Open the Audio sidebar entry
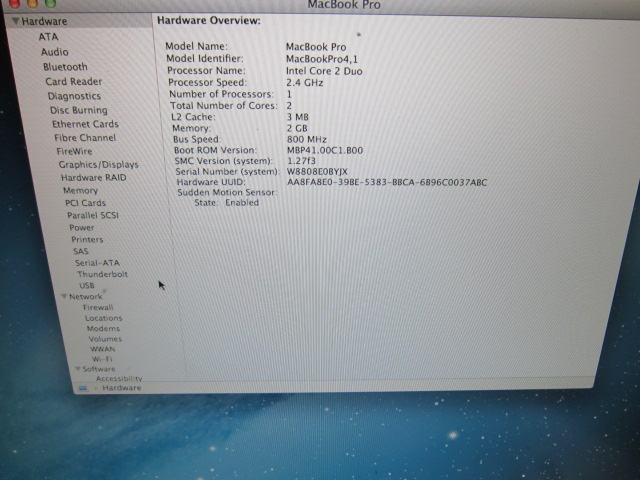Screen dimensions: 640x480 point(55,52)
